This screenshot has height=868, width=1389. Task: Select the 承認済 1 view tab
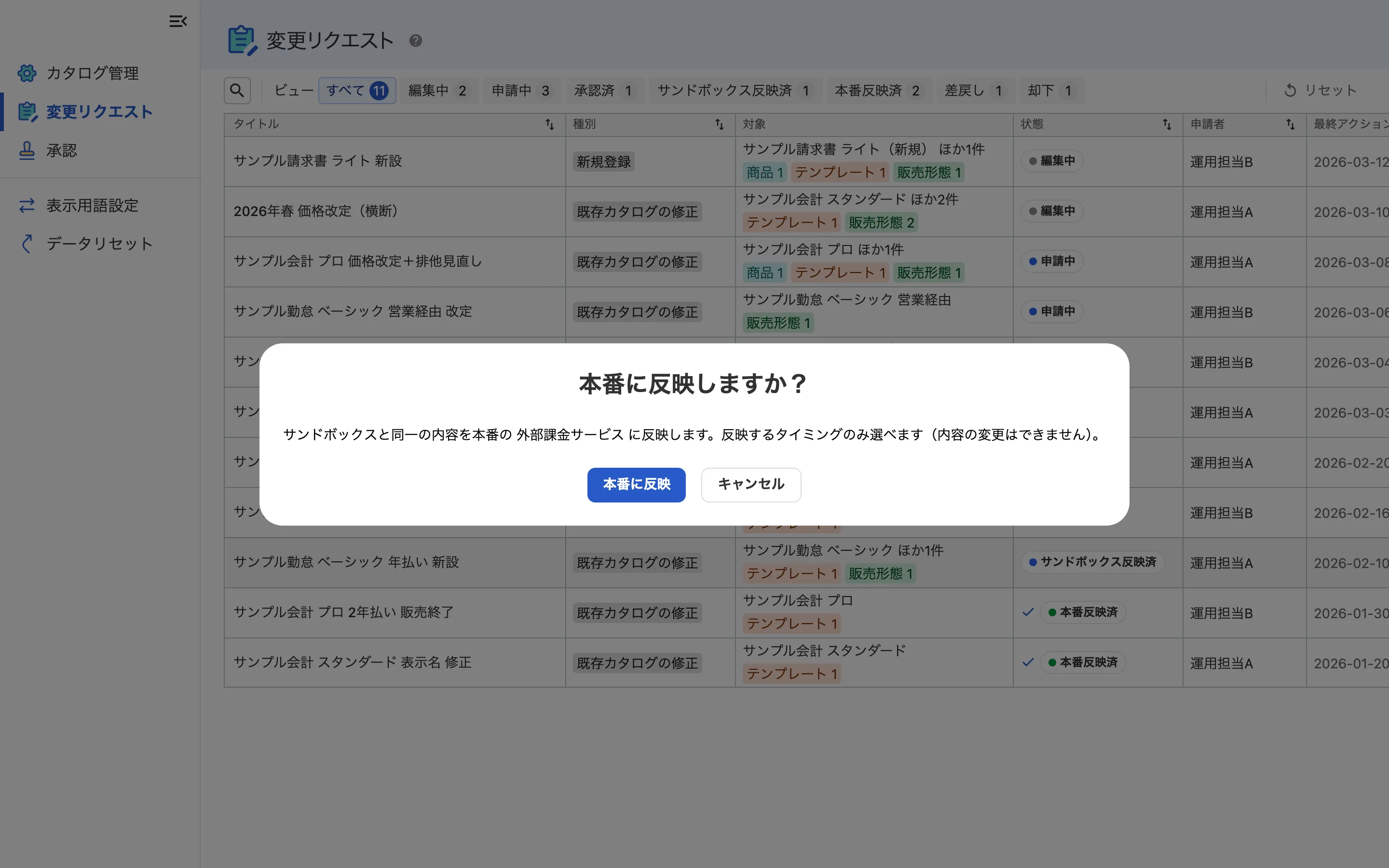(604, 91)
